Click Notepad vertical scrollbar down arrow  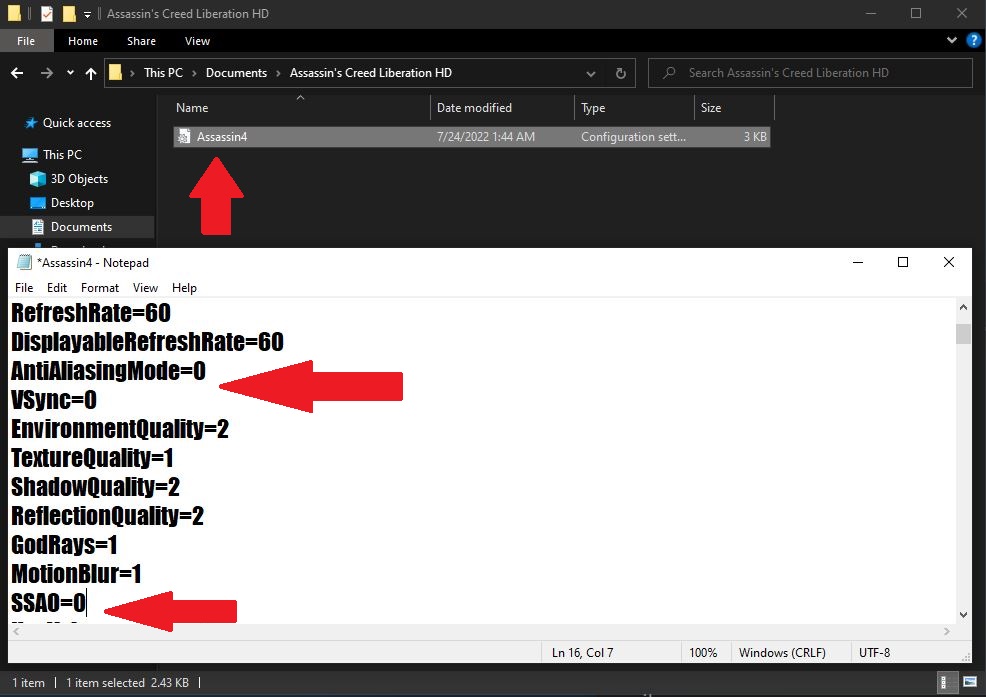963,615
